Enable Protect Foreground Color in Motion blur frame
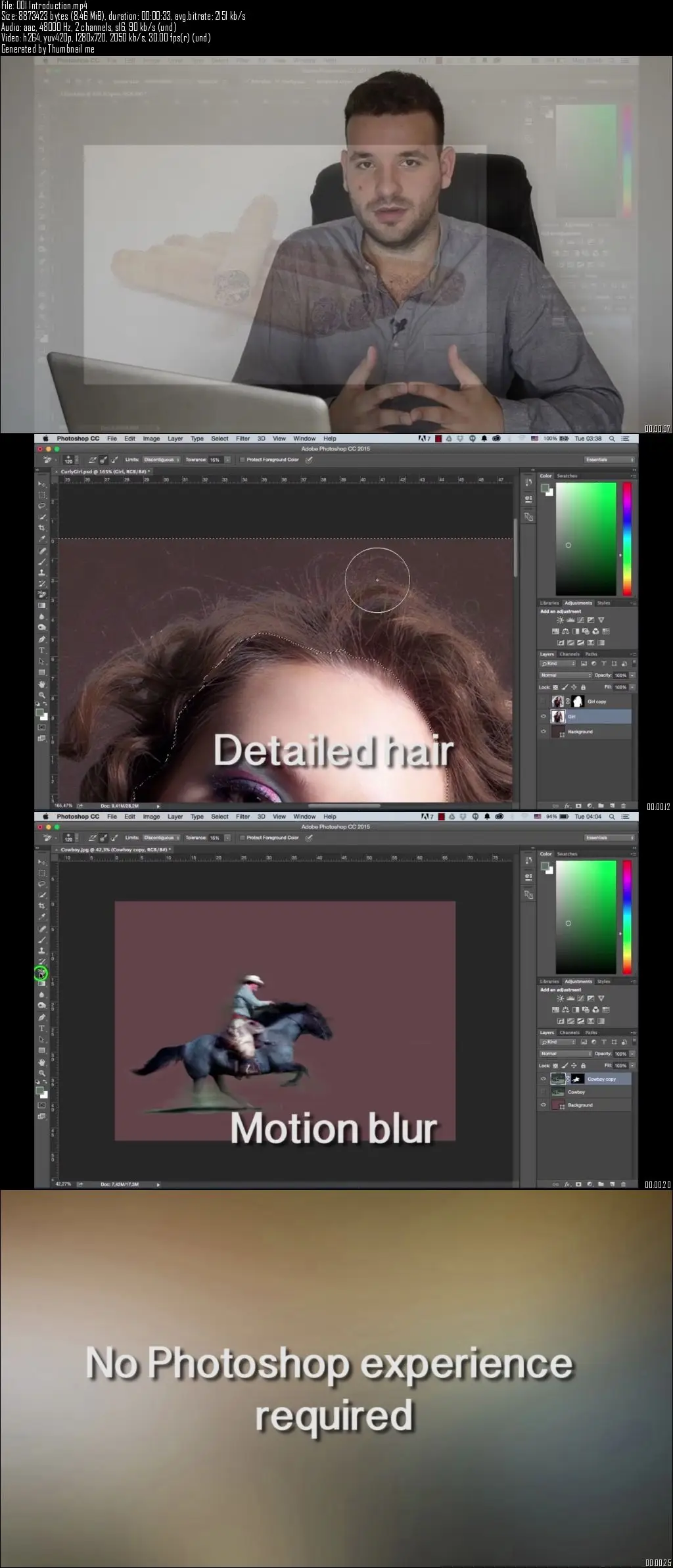Screen dimensions: 673x1568 243,838
